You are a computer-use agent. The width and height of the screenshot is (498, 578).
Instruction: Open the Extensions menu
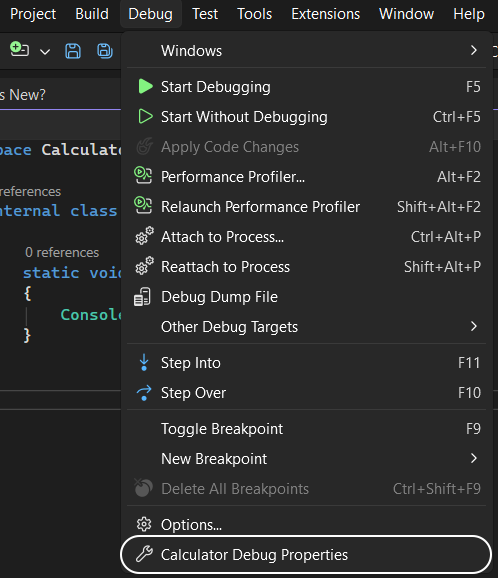coord(325,14)
